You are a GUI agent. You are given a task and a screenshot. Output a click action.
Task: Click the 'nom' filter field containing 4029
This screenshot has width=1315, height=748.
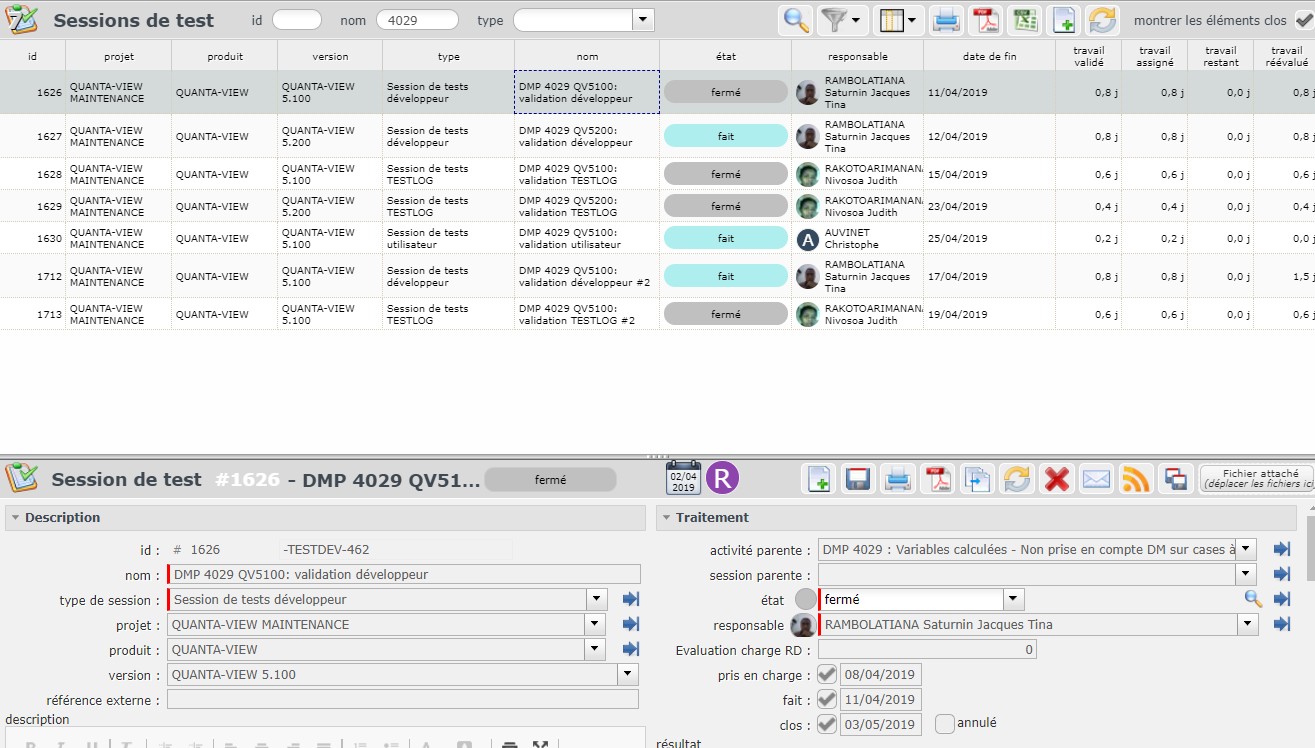[417, 20]
